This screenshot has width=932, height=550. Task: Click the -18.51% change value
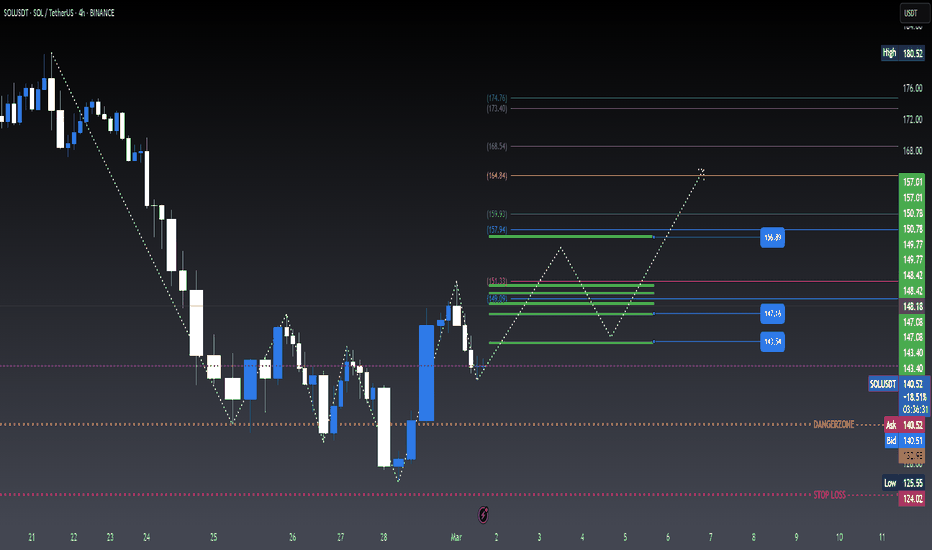[x=915, y=397]
